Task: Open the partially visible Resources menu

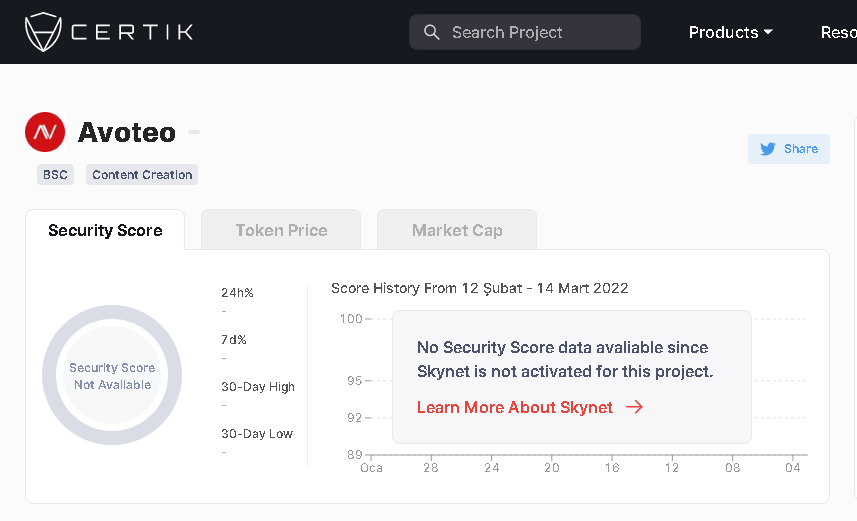Action: click(838, 32)
